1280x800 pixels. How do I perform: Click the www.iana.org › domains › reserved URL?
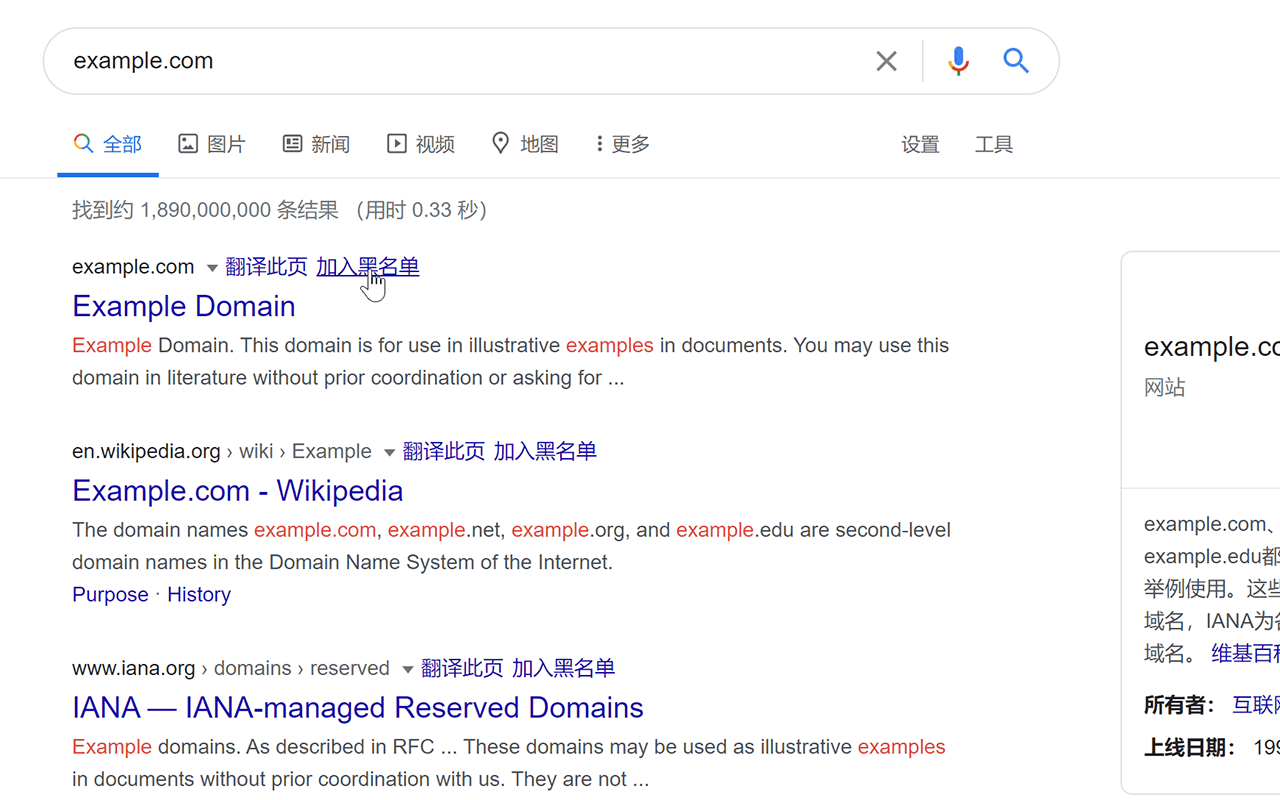tap(231, 668)
